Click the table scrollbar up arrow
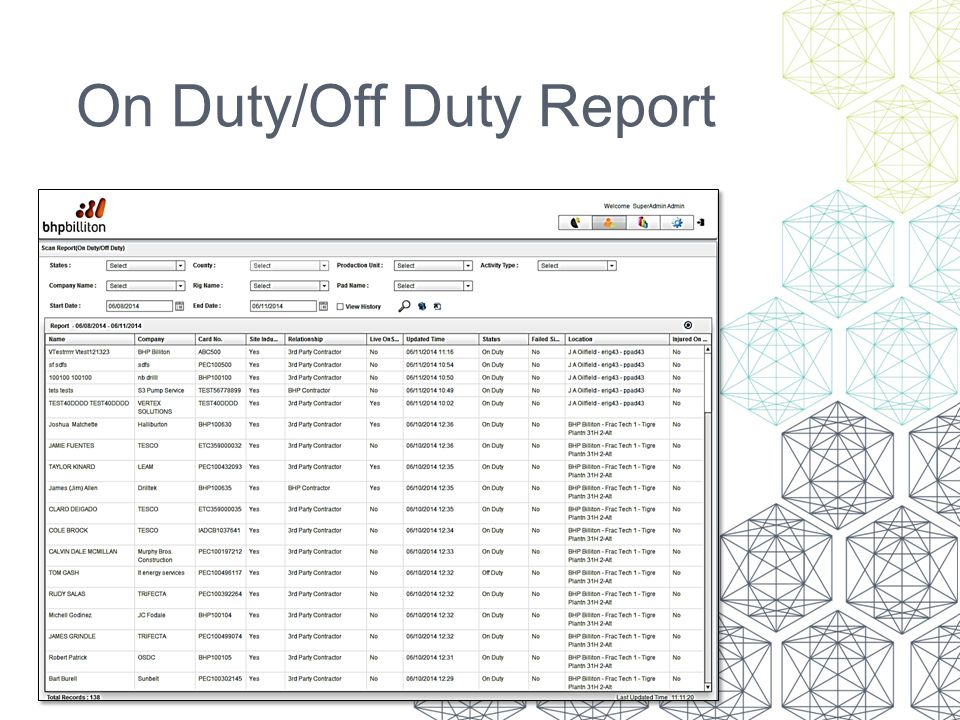Viewport: 960px width, 720px height. [708, 350]
